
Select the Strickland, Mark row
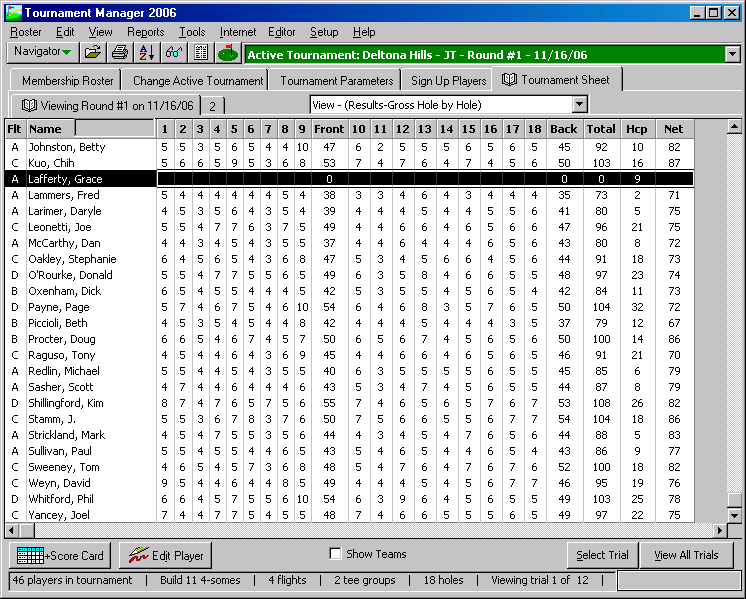click(x=349, y=435)
